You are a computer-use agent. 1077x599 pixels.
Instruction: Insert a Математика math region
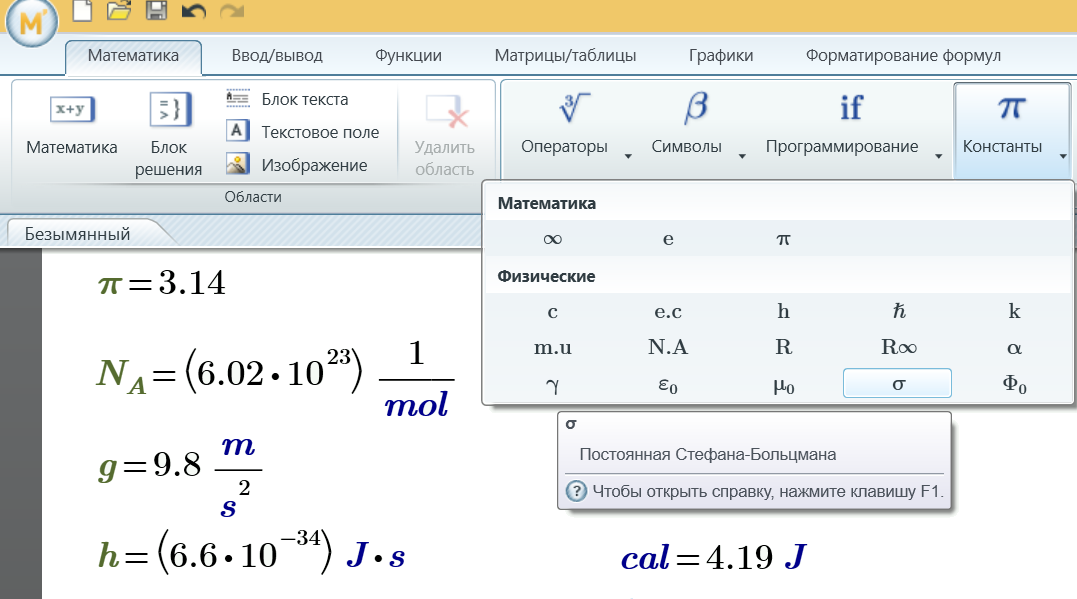71,126
